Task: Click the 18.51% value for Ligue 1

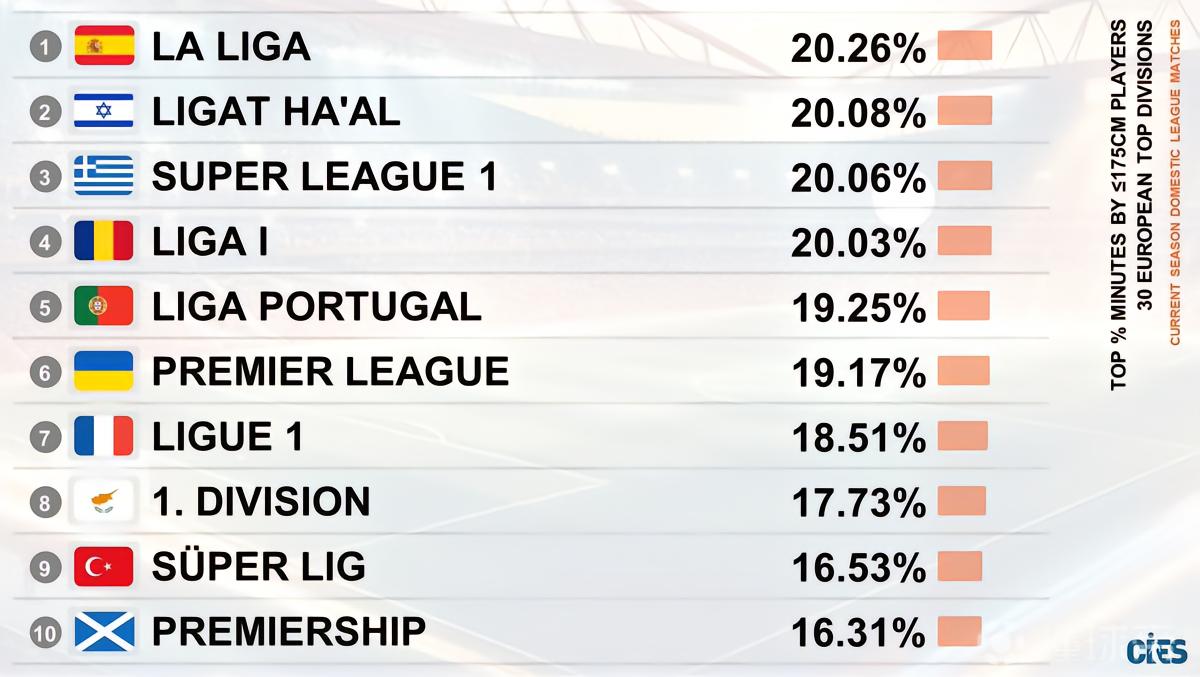Action: [858, 439]
